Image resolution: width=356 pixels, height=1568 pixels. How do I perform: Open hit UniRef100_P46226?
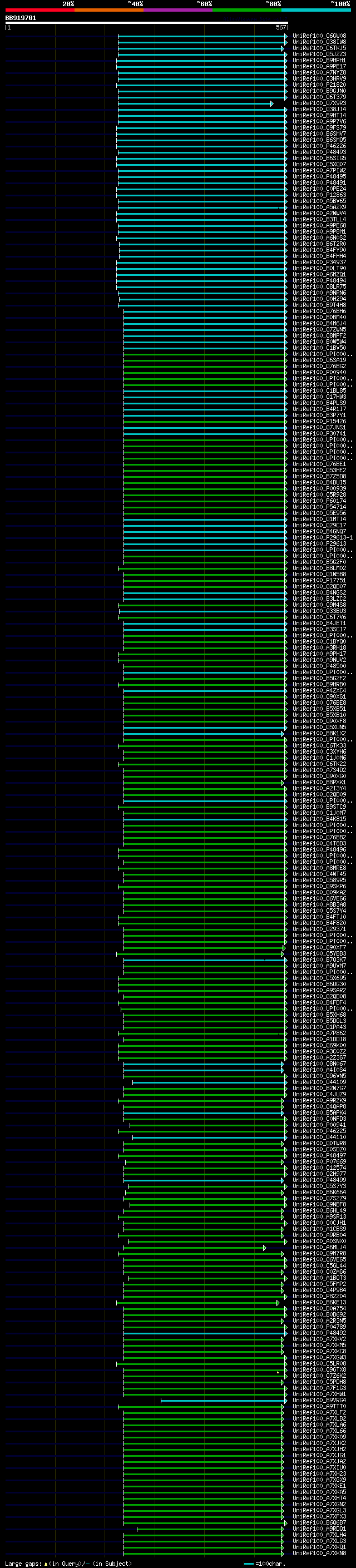coord(319,146)
